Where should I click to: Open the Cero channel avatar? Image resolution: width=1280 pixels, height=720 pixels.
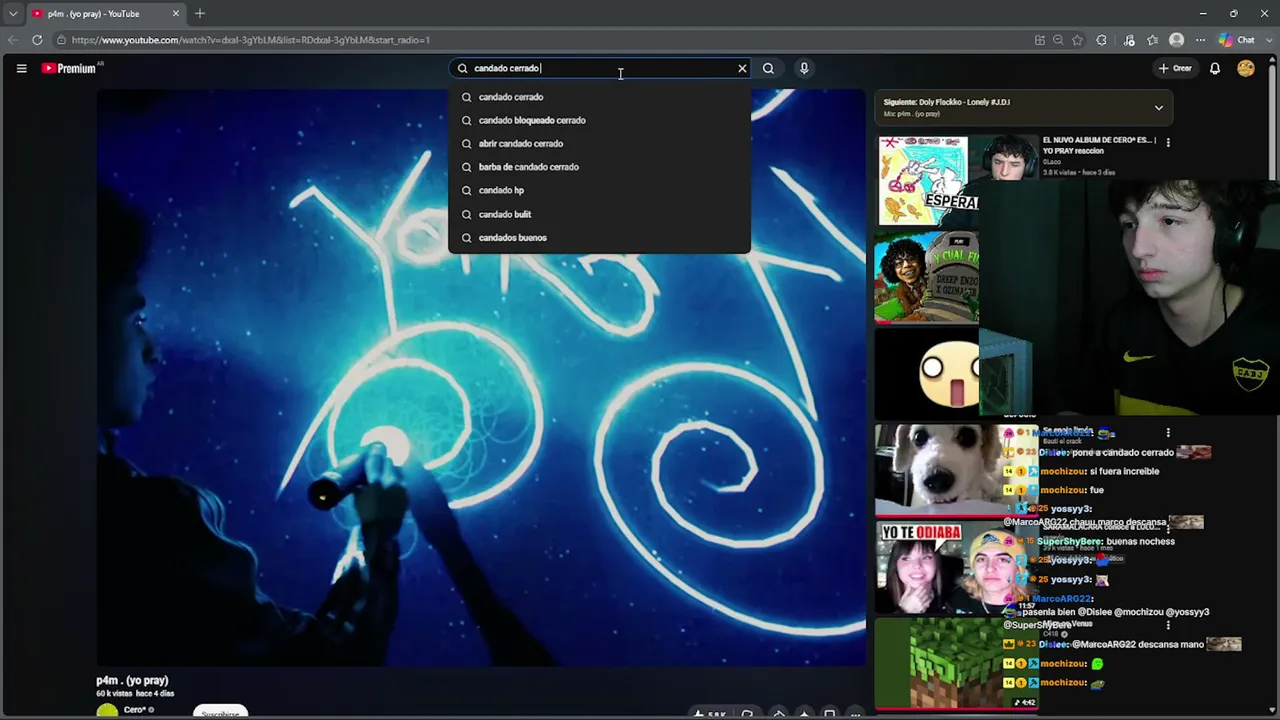[x=107, y=710]
